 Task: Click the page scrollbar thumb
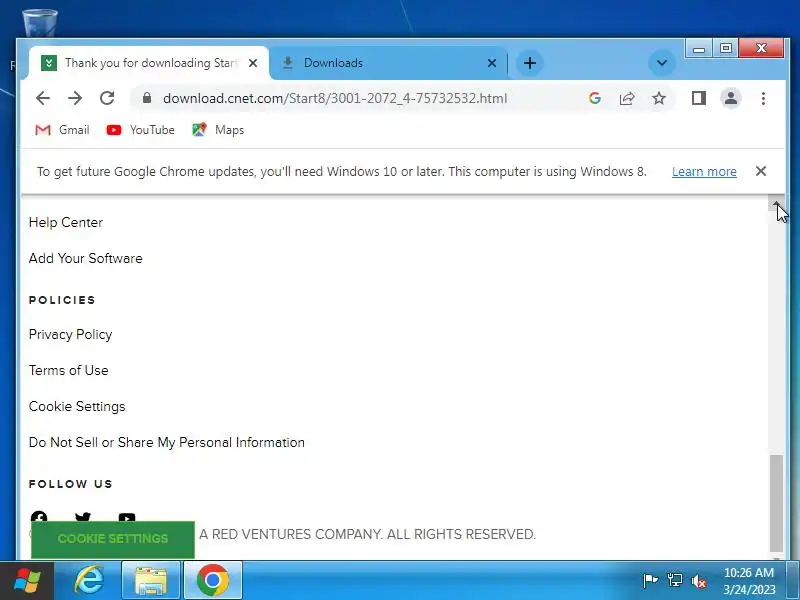point(777,503)
